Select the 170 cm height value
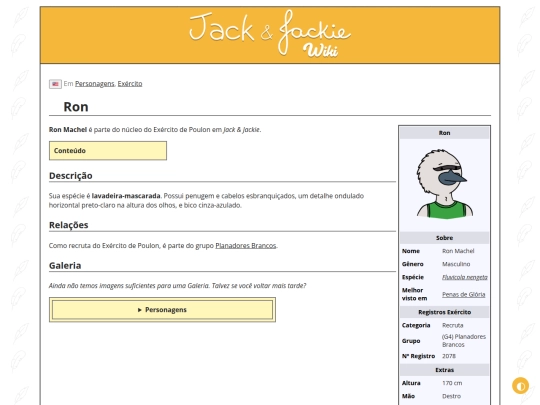 point(452,383)
